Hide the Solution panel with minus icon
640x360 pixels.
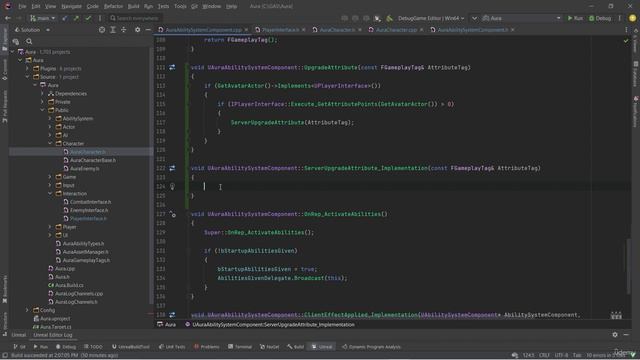tap(148, 30)
